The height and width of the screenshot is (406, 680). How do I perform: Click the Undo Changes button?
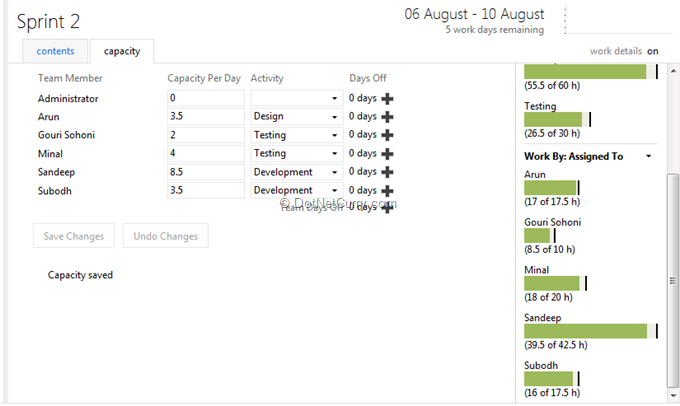[165, 236]
